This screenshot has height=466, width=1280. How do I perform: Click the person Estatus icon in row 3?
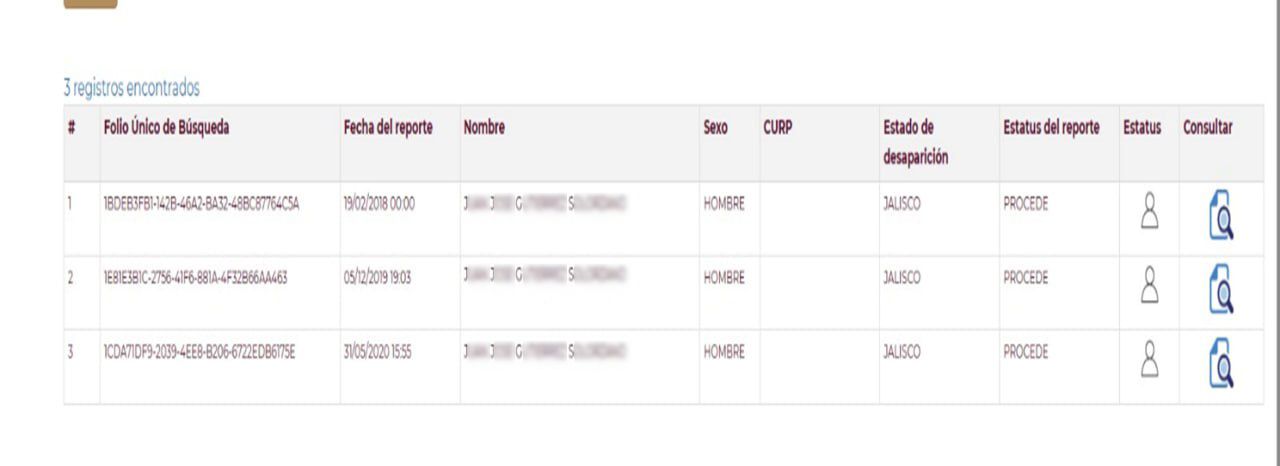(x=1149, y=360)
